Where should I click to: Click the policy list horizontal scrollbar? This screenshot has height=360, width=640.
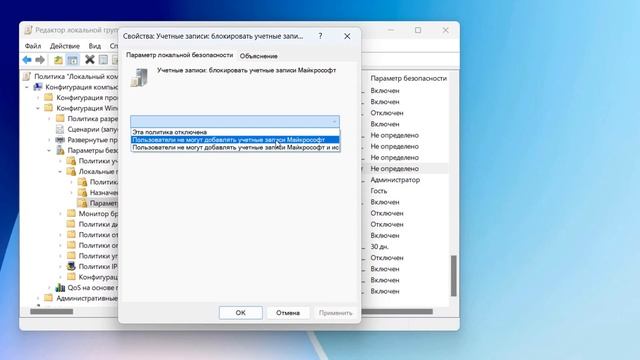397,311
